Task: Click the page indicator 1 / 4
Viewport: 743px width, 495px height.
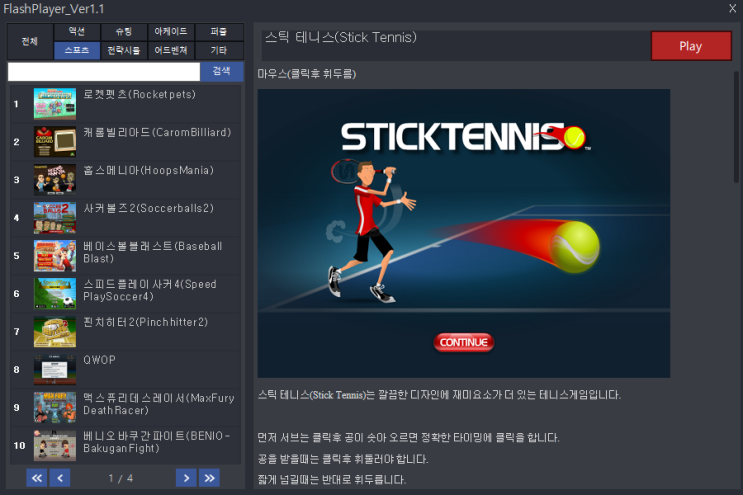Action: coord(120,478)
